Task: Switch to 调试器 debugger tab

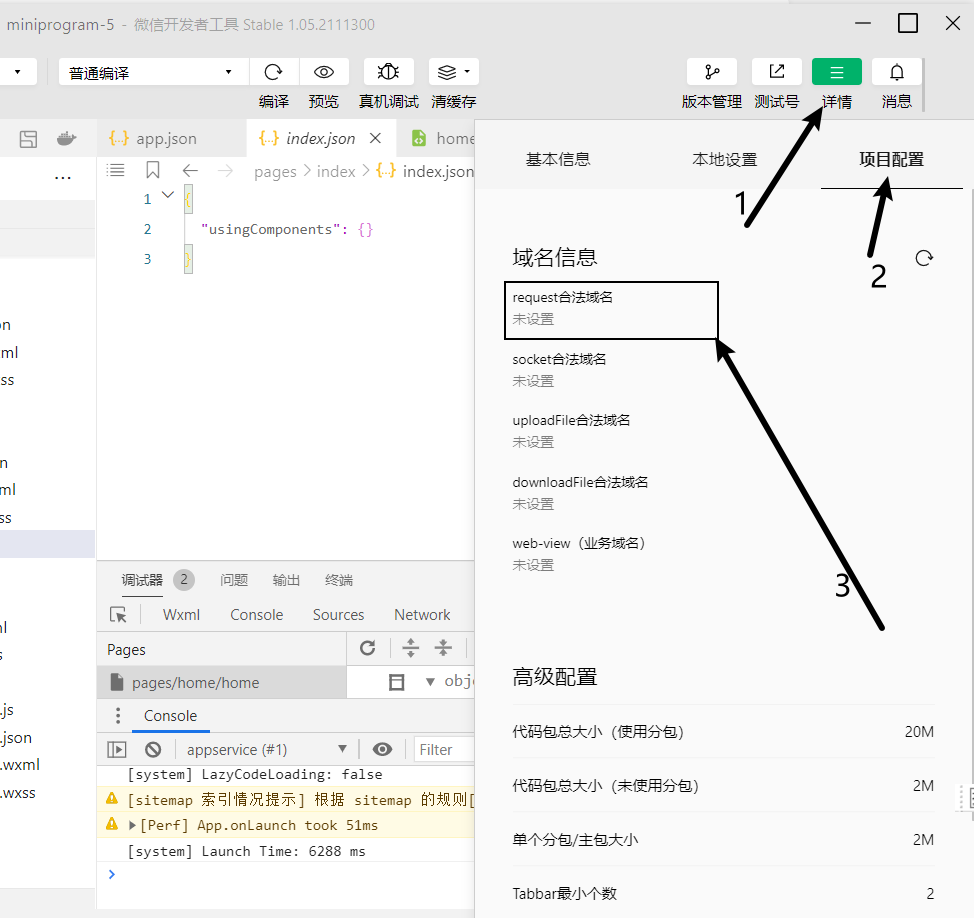Action: [142, 580]
